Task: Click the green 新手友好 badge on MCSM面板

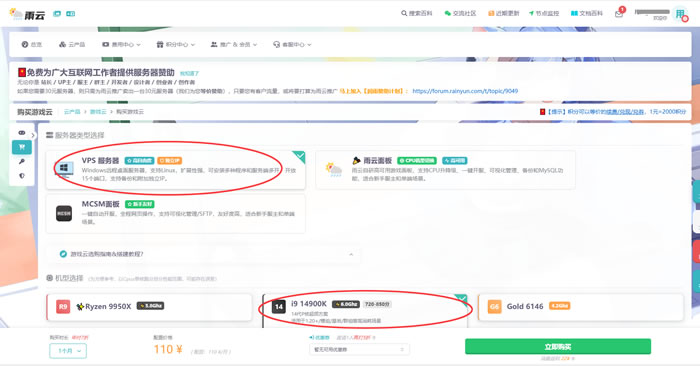Action: (139, 204)
